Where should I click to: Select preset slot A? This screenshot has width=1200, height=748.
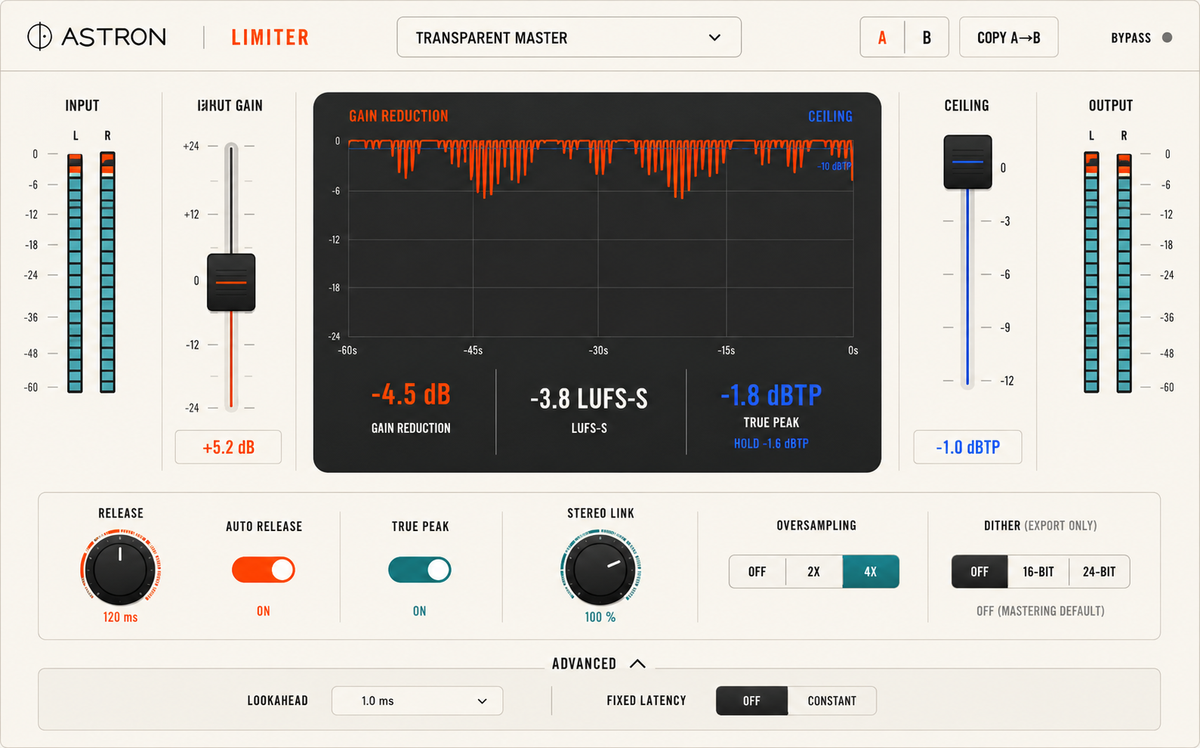pos(882,38)
